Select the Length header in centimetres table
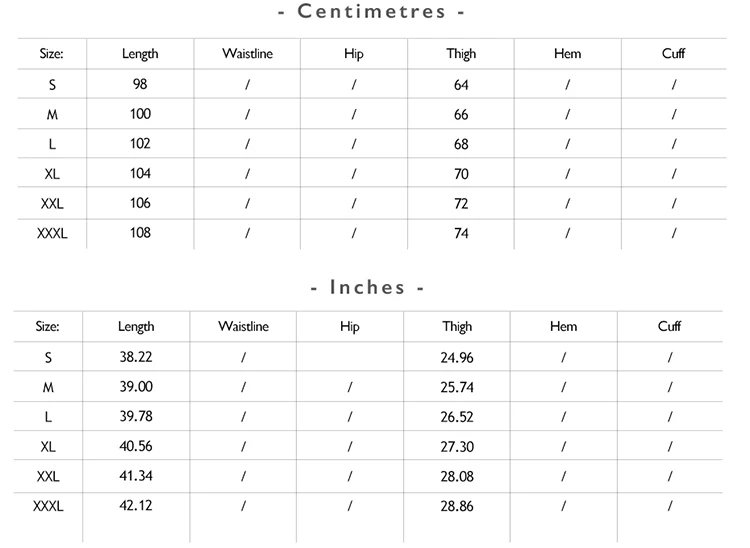Viewport: 750px width, 548px height. (140, 54)
